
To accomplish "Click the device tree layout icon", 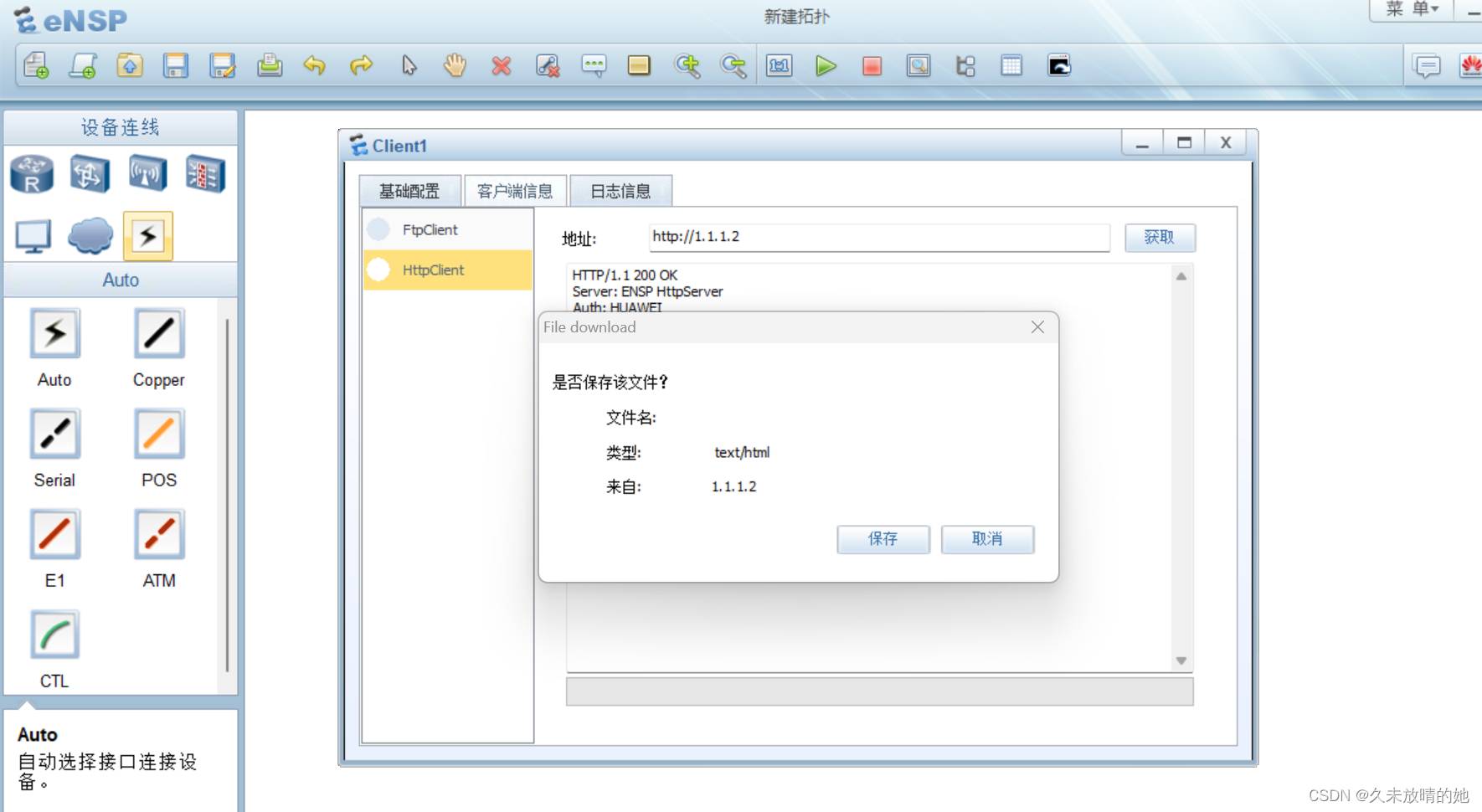I will coord(965,65).
